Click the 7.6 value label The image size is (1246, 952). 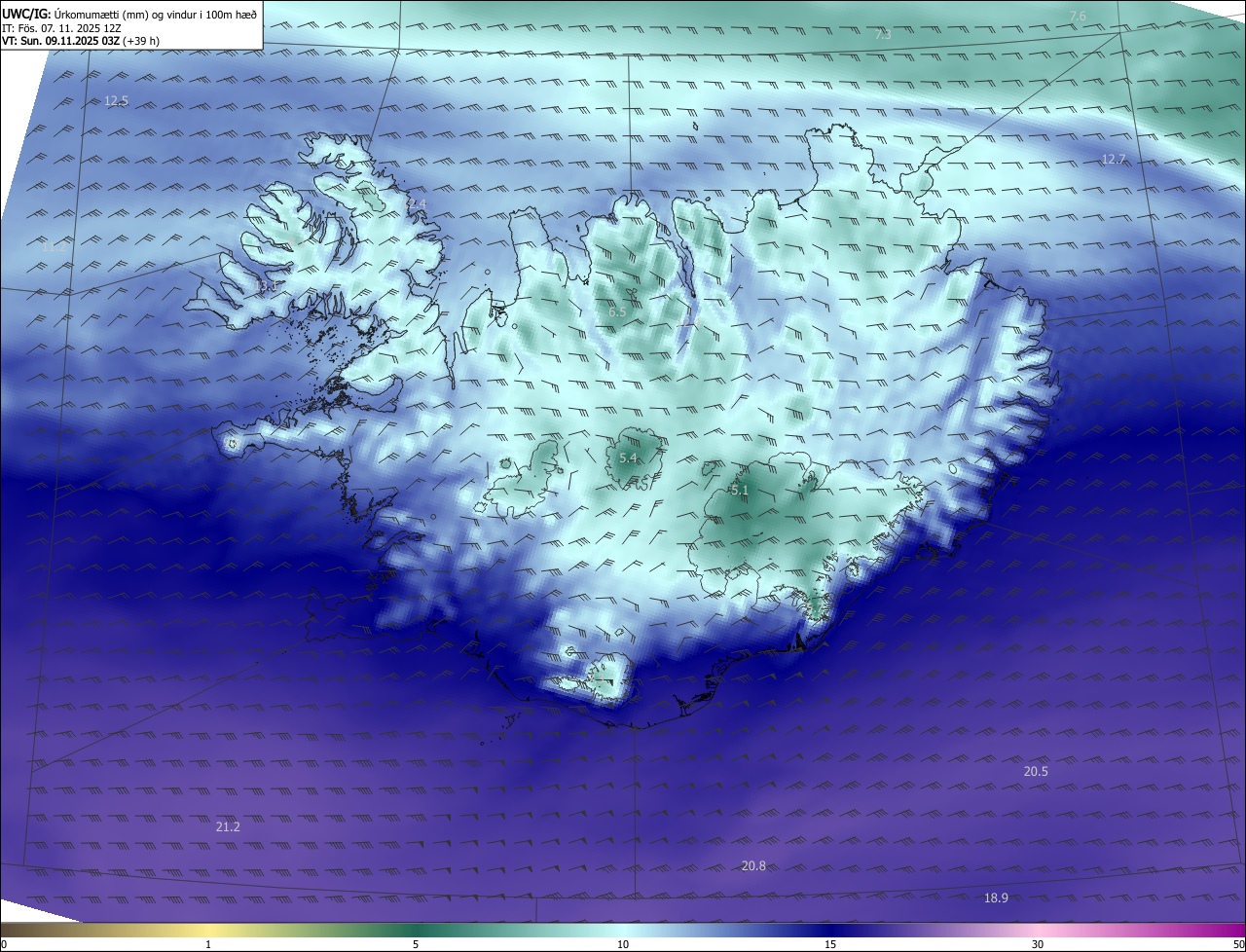[x=1078, y=16]
